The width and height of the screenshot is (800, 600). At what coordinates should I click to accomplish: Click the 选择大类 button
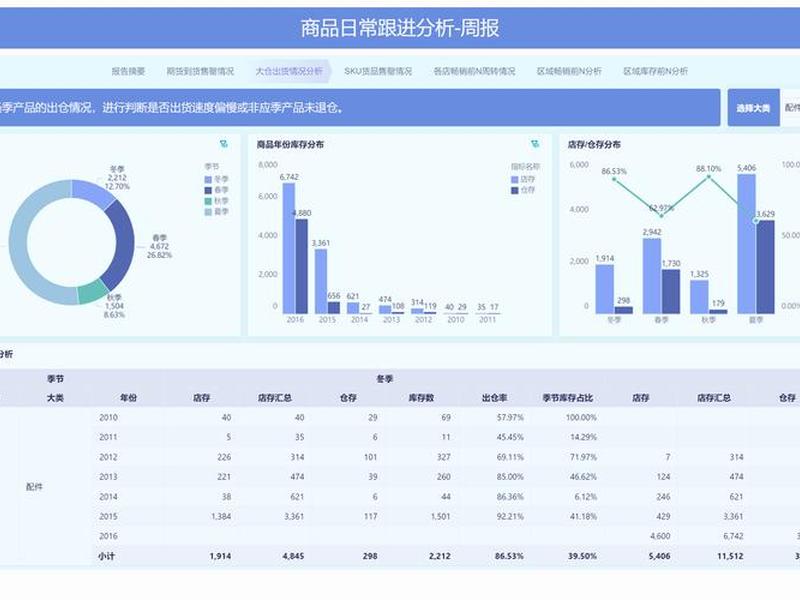click(x=753, y=108)
